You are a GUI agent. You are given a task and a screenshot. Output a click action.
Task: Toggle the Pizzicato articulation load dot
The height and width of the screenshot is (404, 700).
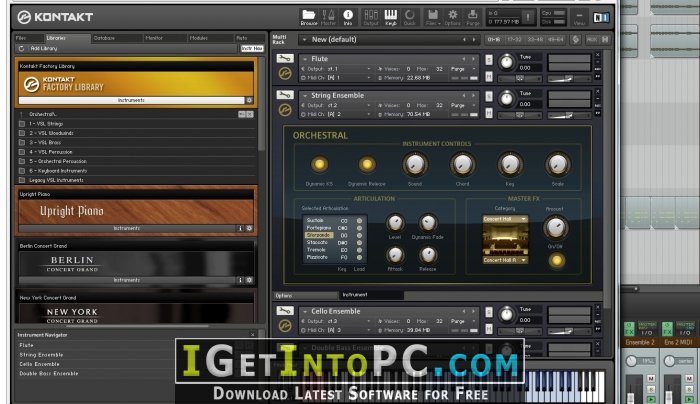pos(359,258)
